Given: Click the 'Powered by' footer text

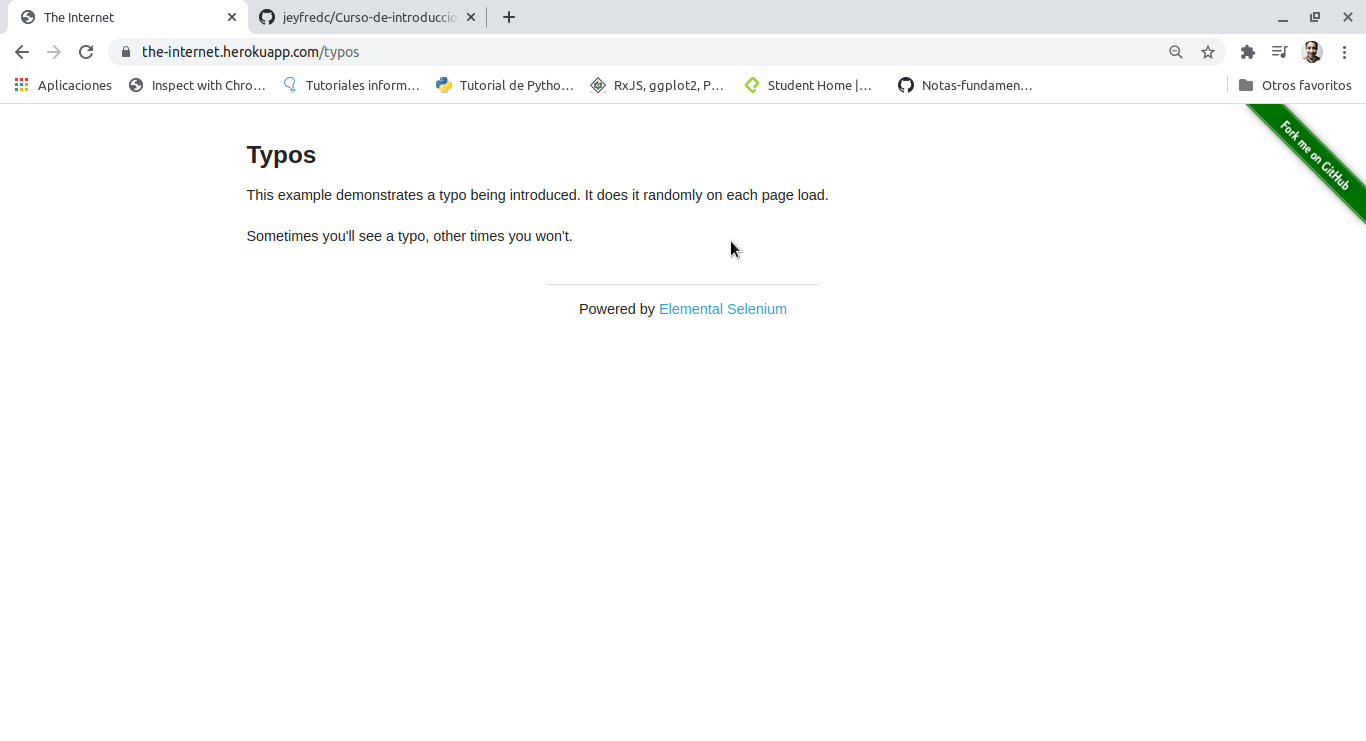Looking at the screenshot, I should click(617, 309).
